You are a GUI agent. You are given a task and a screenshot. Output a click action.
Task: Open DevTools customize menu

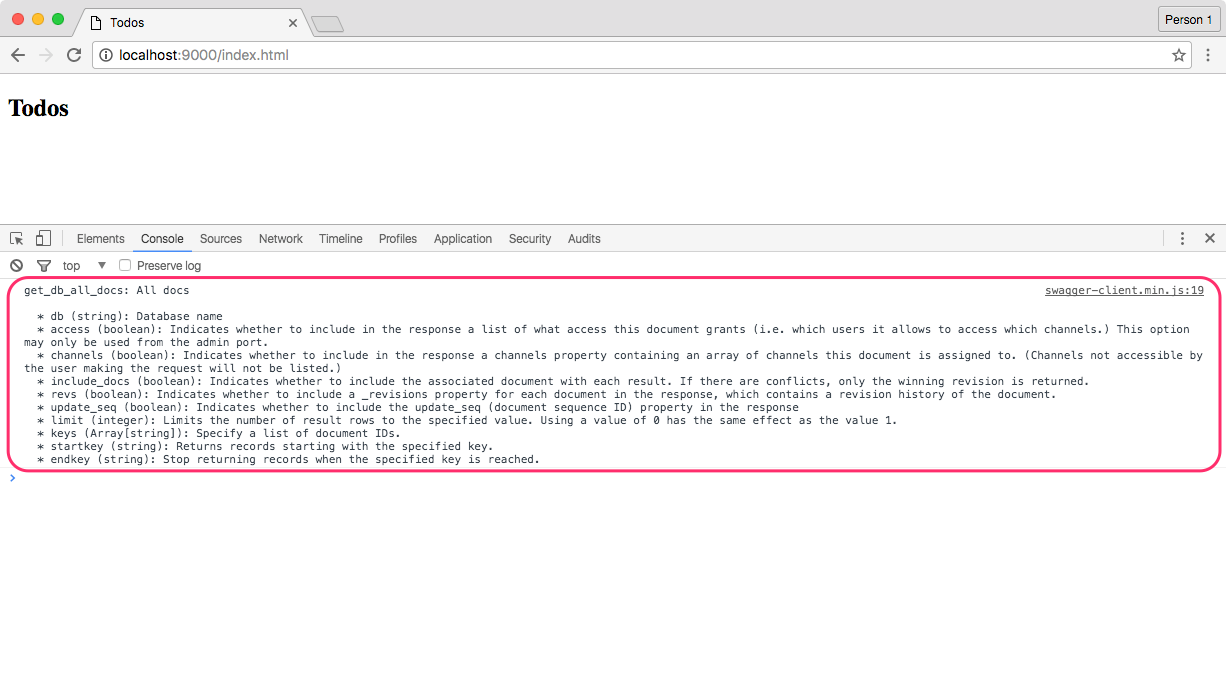[1182, 239]
